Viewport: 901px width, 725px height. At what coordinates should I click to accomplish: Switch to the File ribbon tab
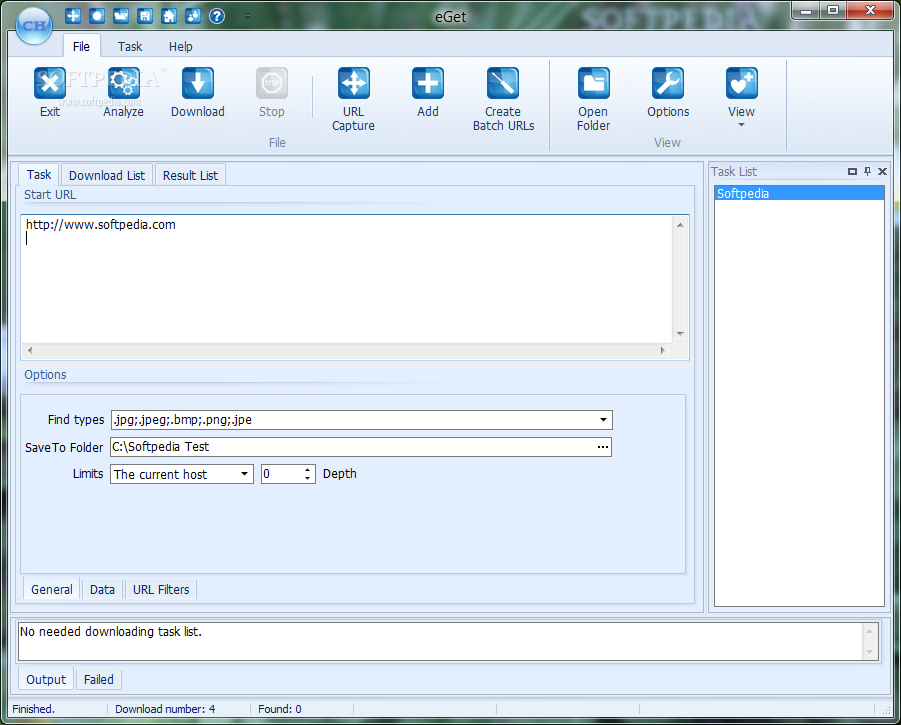(x=81, y=47)
